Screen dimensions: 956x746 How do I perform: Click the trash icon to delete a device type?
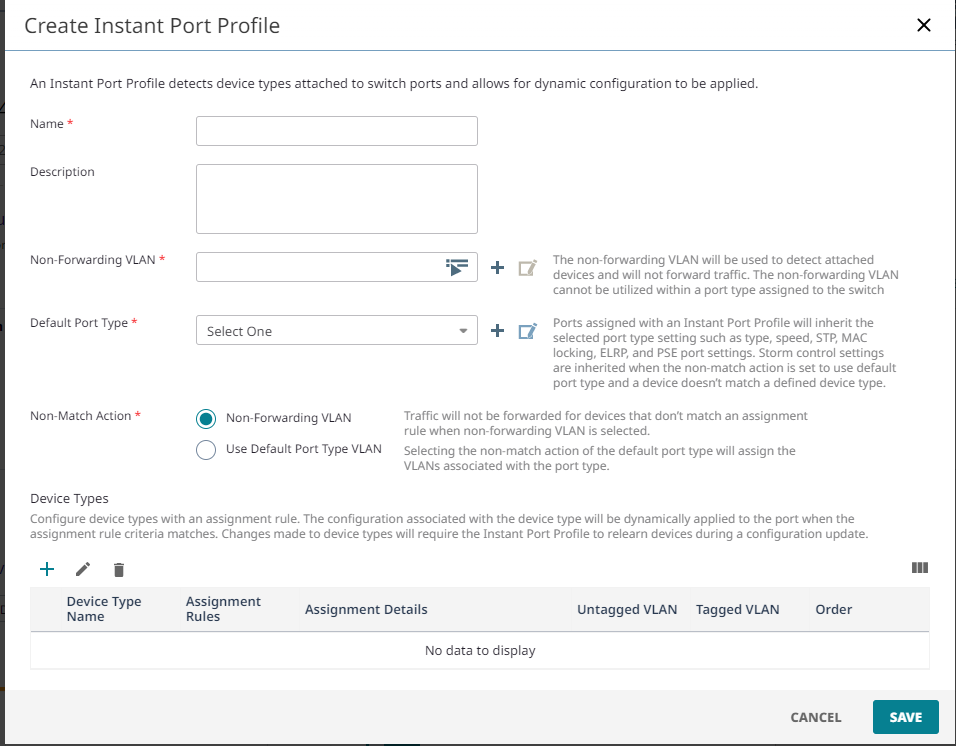119,569
